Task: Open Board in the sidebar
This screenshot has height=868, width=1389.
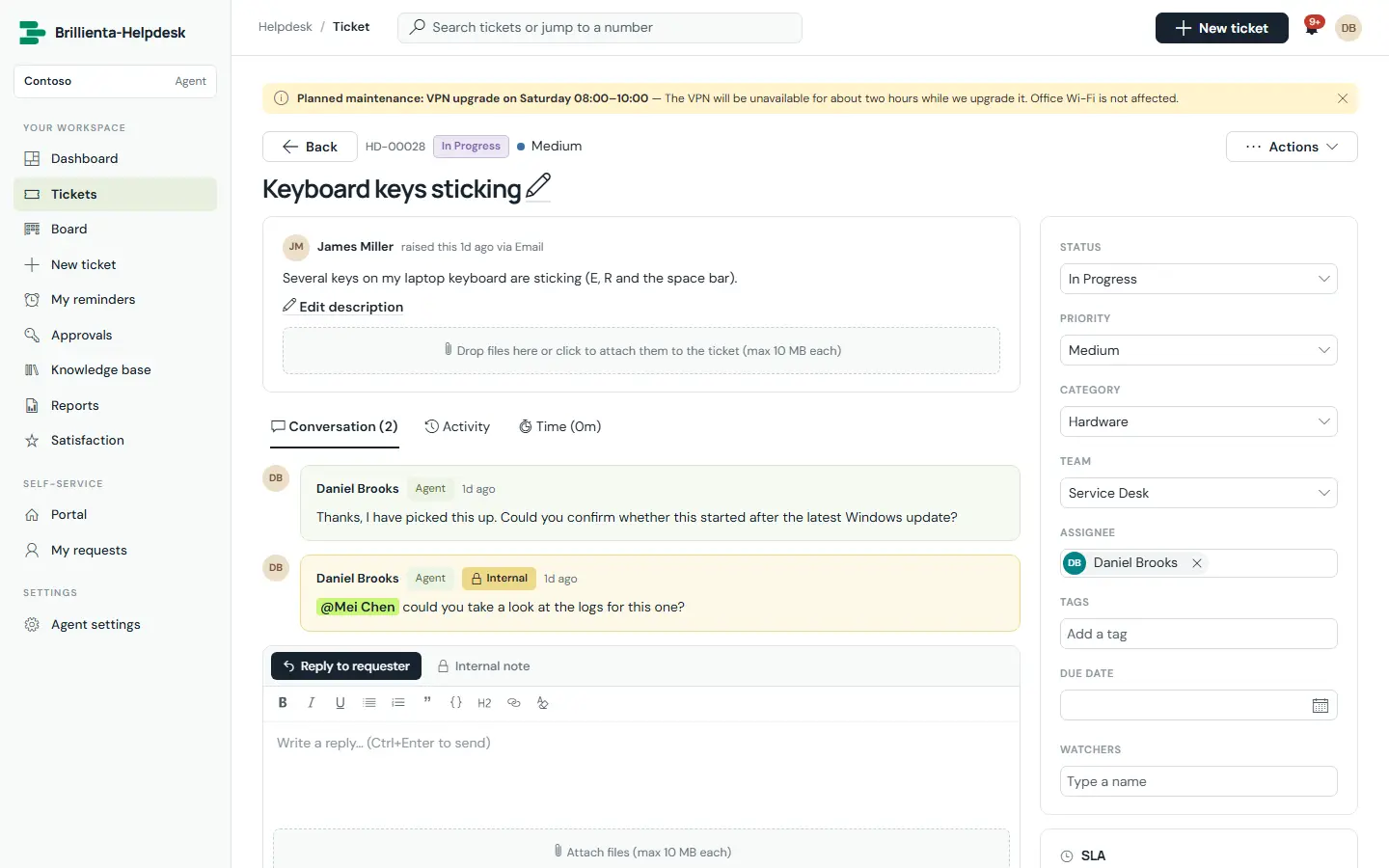Action: coord(115,229)
